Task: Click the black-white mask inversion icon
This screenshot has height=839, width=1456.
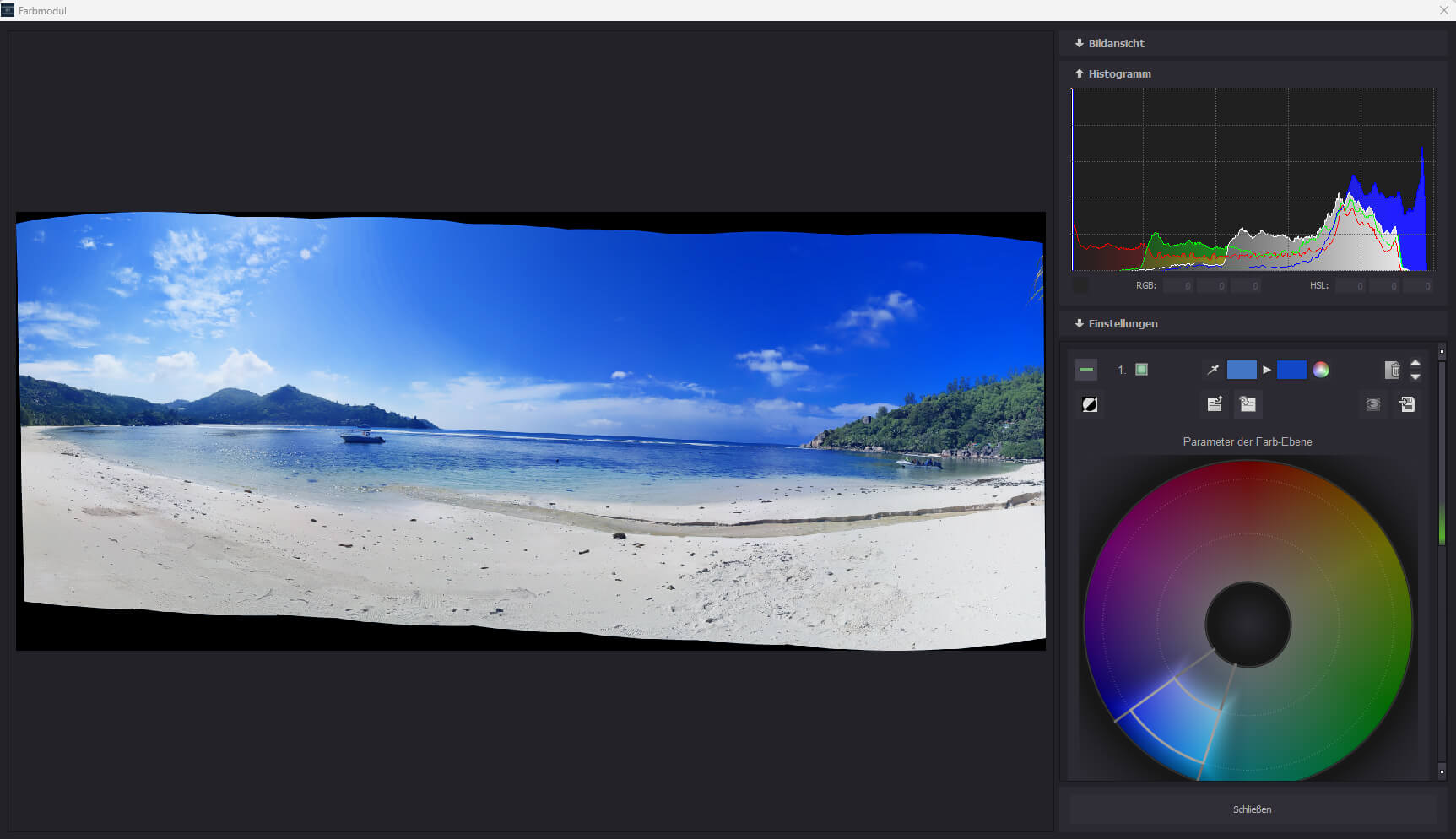Action: 1090,404
